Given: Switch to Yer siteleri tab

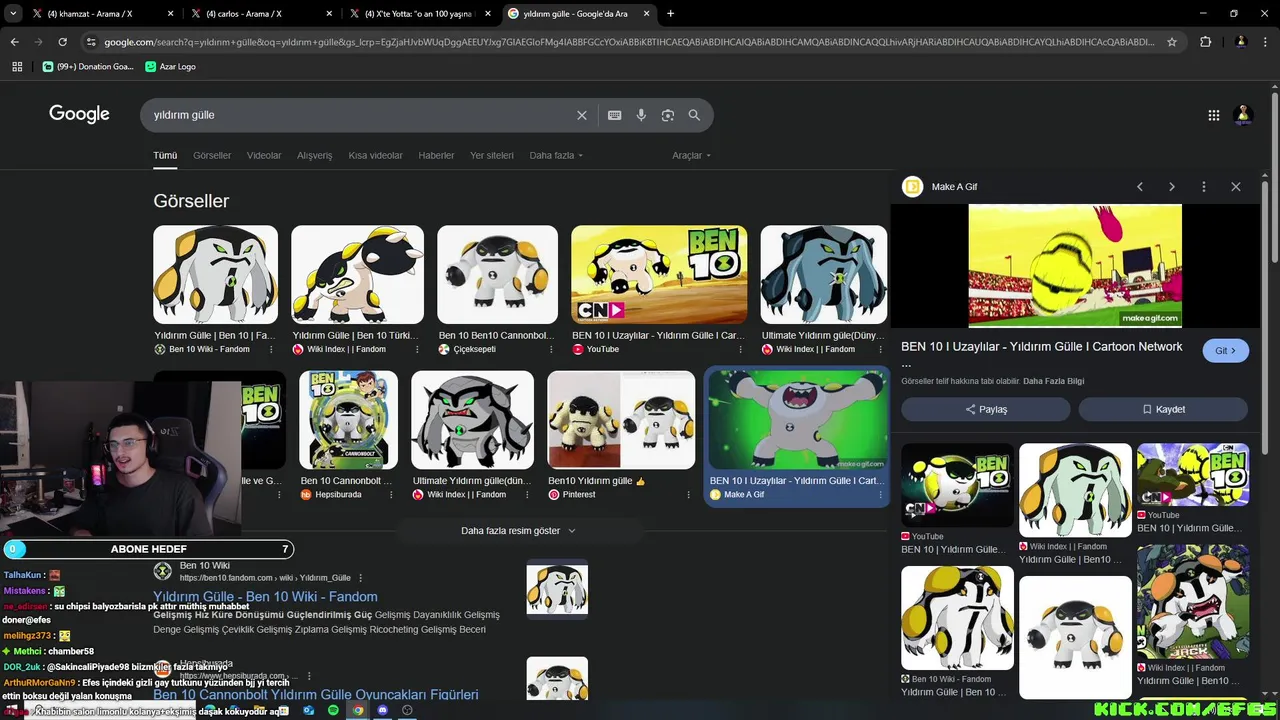Looking at the screenshot, I should pos(492,155).
